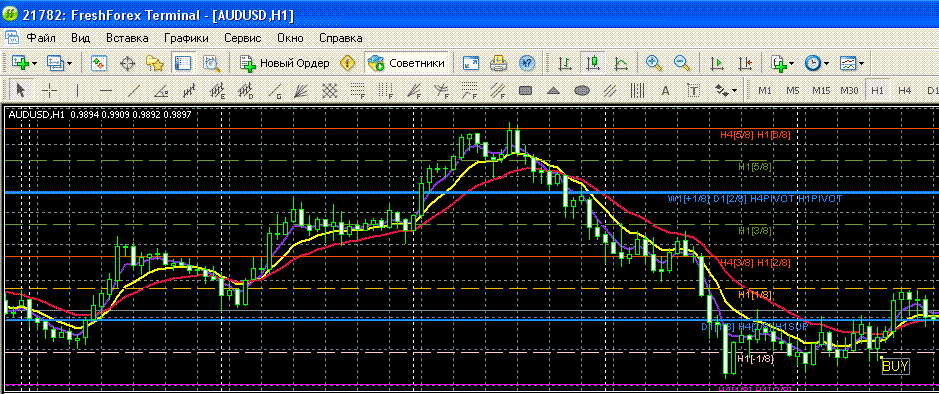Viewport: 939px width, 394px height.
Task: Open MetaEditor yellow diamond icon
Action: point(348,63)
